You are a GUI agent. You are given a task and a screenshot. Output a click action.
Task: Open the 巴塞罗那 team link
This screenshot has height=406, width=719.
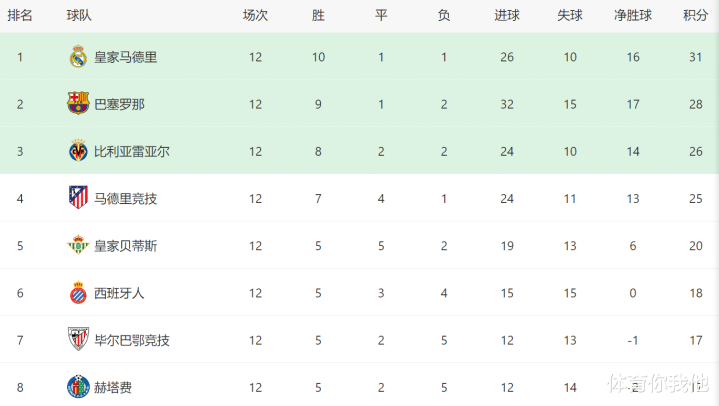(119, 104)
